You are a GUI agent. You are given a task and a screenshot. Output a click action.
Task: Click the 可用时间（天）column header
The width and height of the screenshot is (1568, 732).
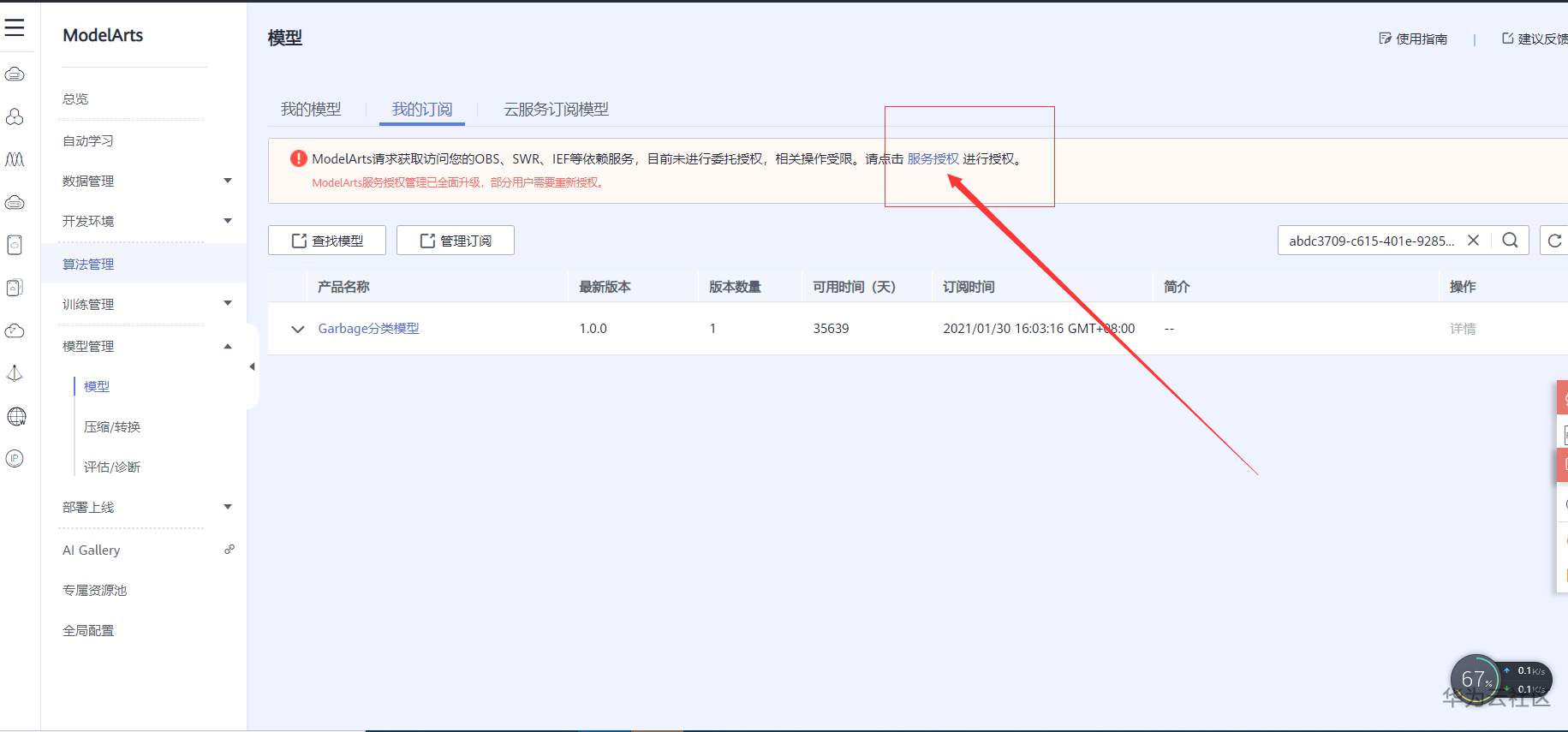[855, 287]
